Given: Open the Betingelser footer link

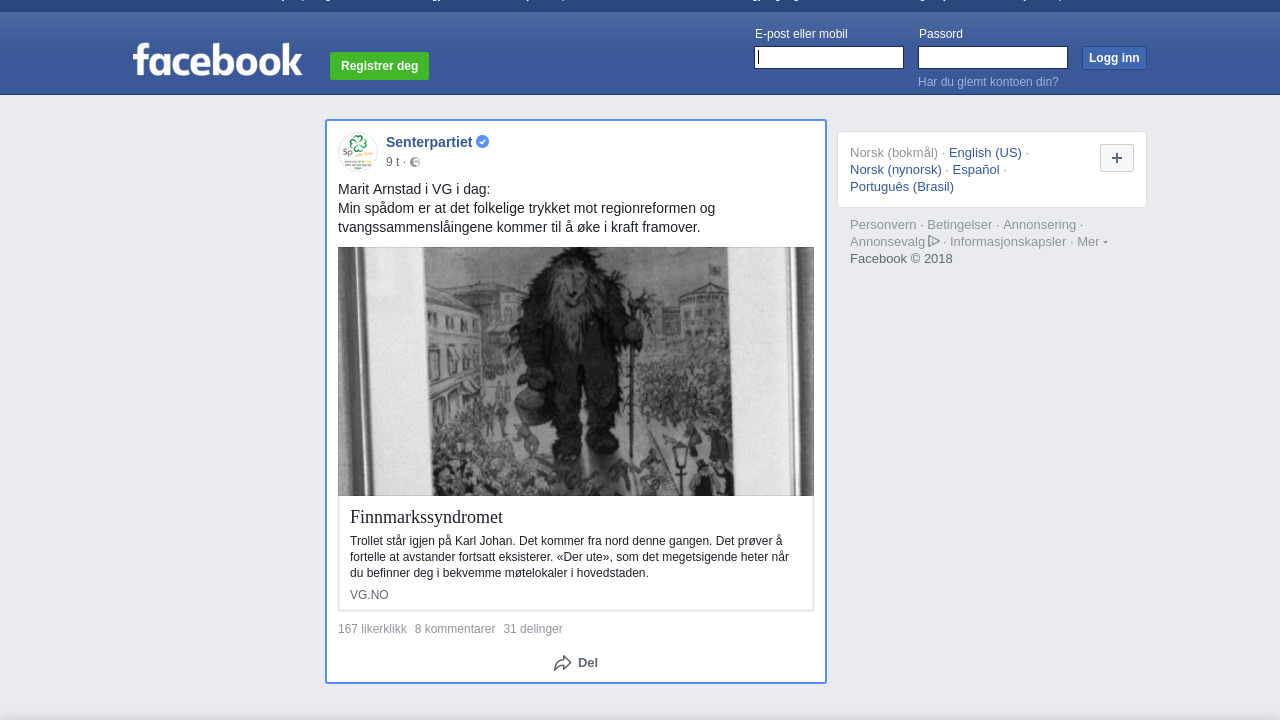Looking at the screenshot, I should 959,225.
